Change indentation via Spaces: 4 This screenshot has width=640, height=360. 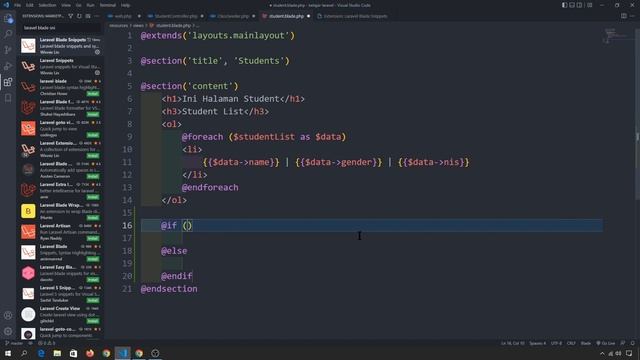click(538, 344)
